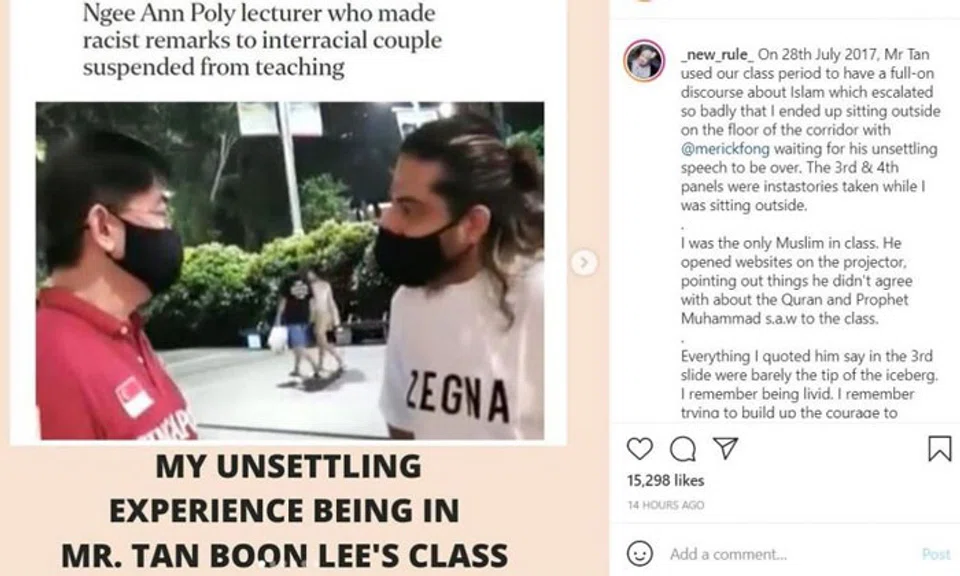Open the @merickfong mention
This screenshot has height=576, width=960.
point(725,149)
